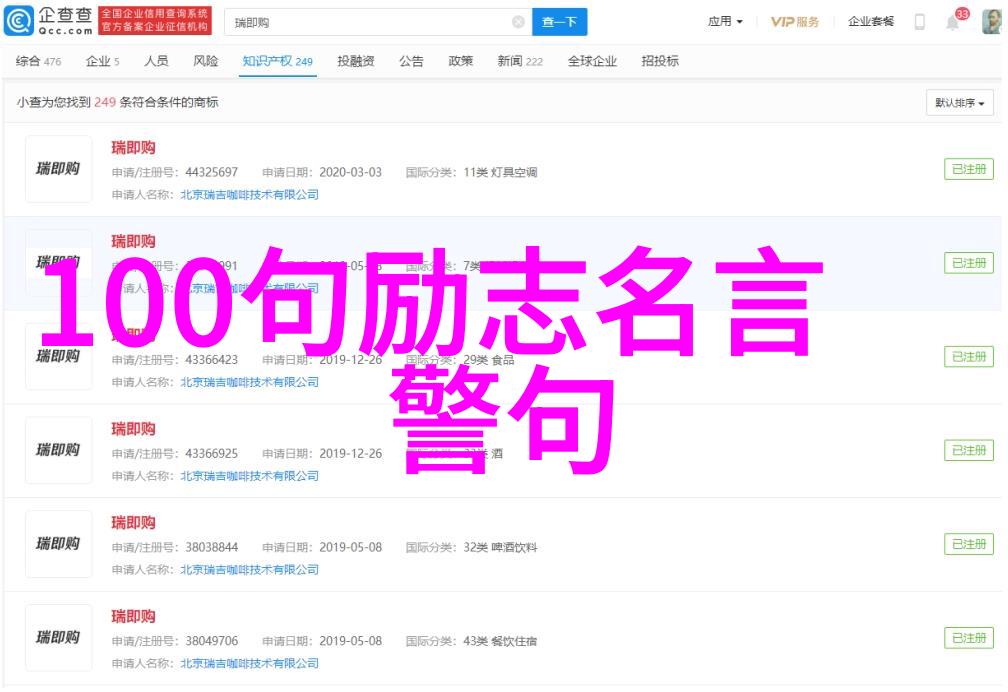Switch to the 招投标 tab

[660, 61]
